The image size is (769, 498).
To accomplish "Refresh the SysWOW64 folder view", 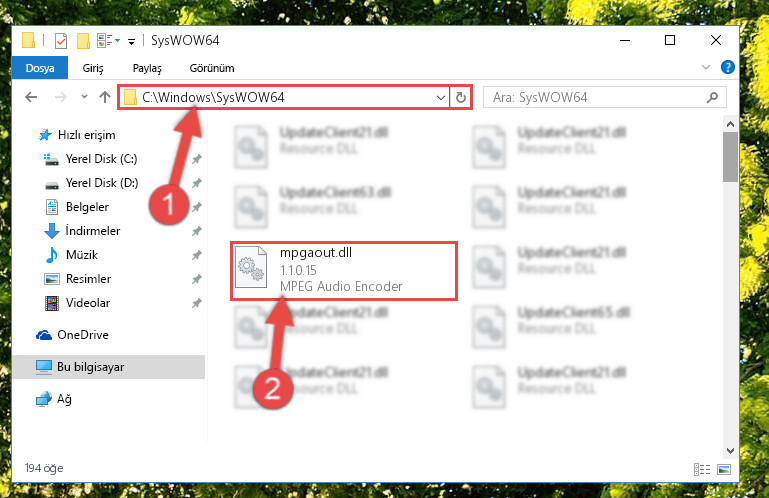I will click(461, 97).
